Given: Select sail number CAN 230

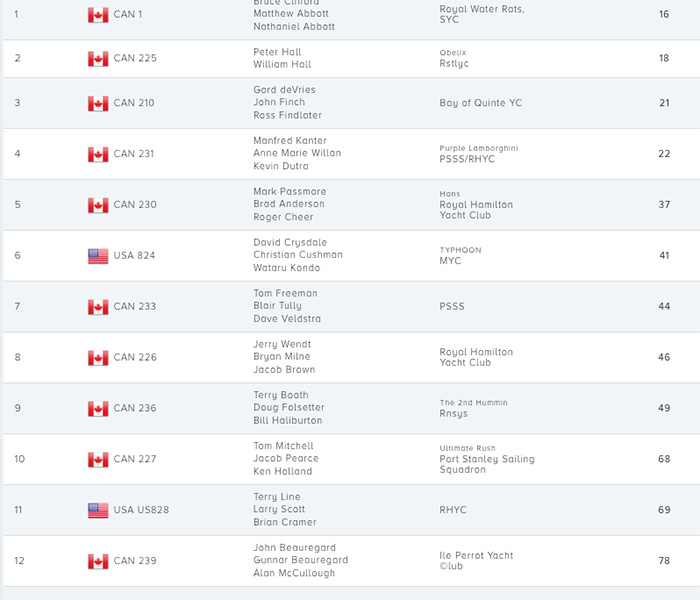Looking at the screenshot, I should coord(135,205).
